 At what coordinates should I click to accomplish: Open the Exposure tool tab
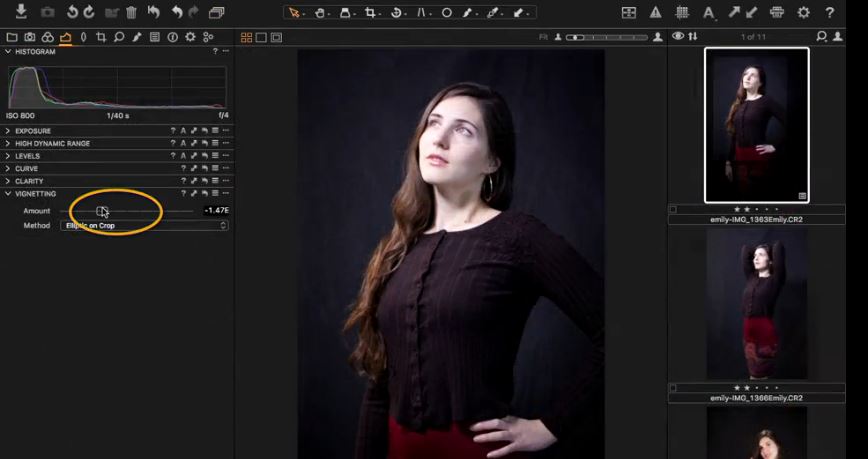(x=65, y=37)
